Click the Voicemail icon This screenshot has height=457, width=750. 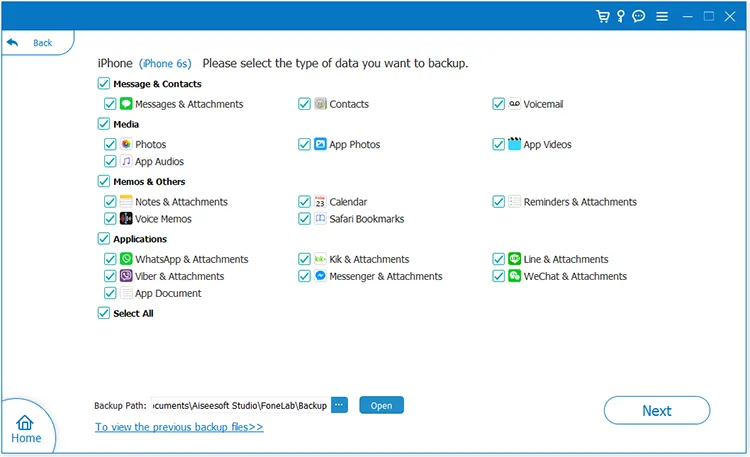pos(515,104)
